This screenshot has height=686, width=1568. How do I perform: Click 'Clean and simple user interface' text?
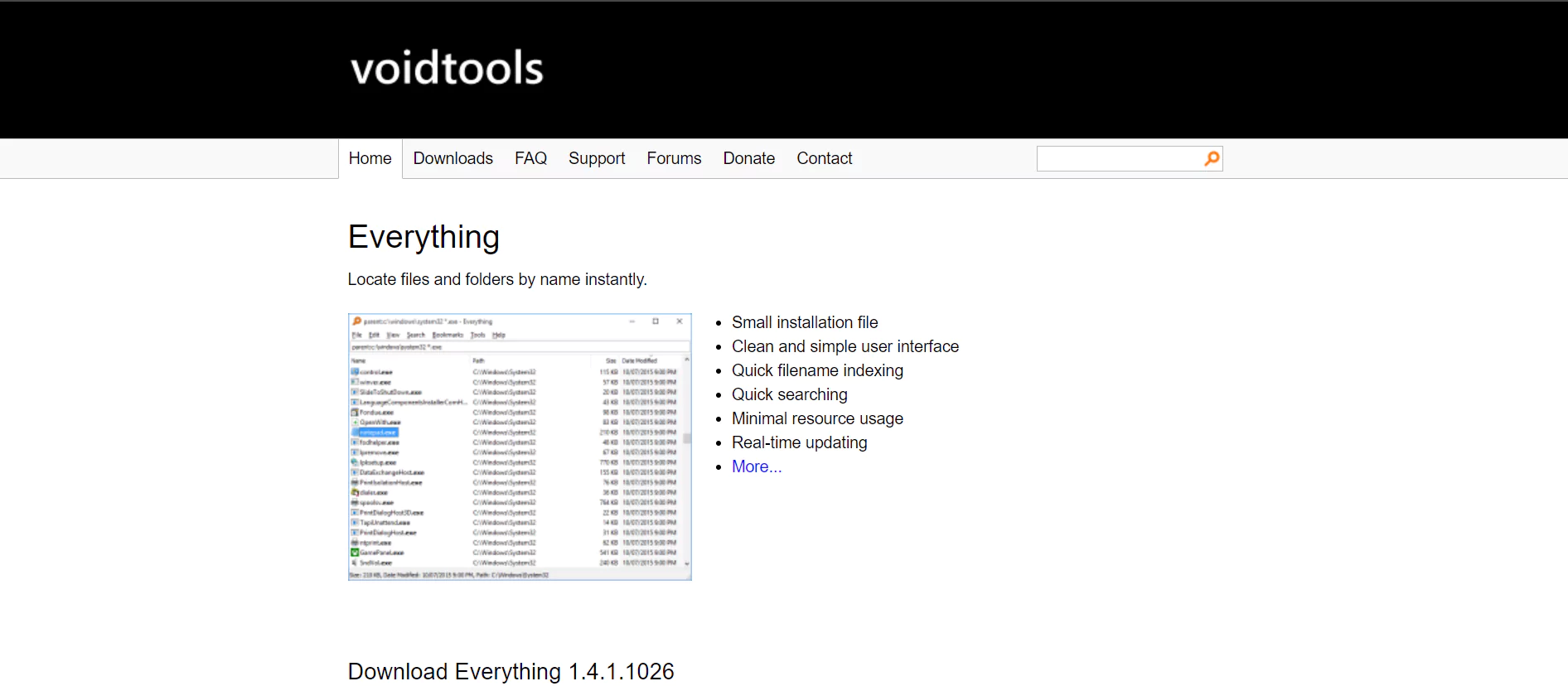click(x=845, y=346)
